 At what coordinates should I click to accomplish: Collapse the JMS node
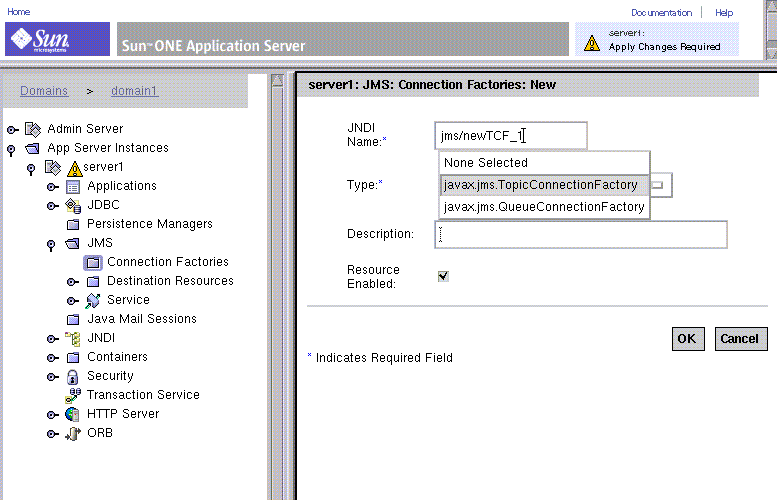51,245
